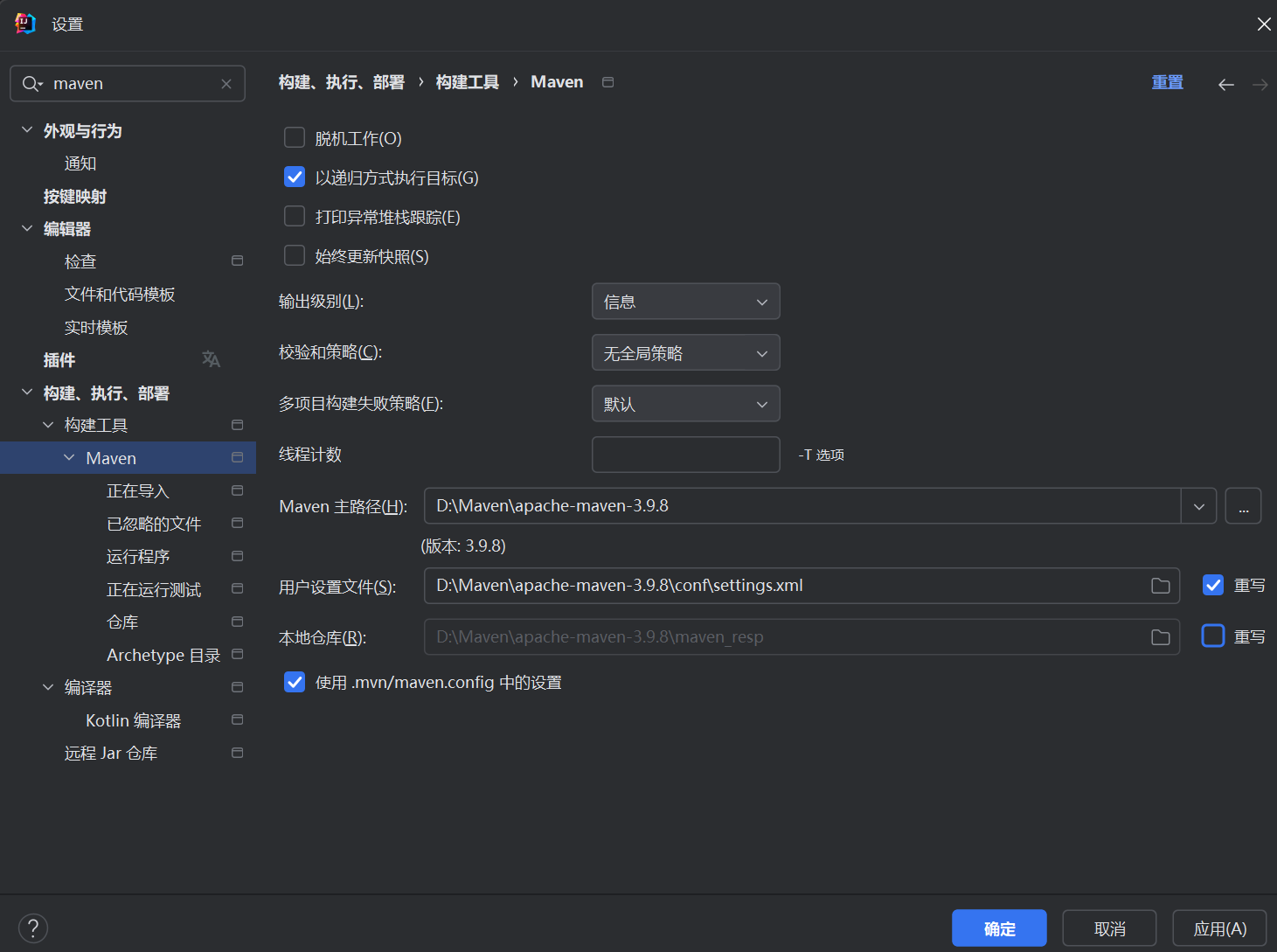
Task: Click 构建工具 in the breadcrumb
Action: pyautogui.click(x=467, y=82)
